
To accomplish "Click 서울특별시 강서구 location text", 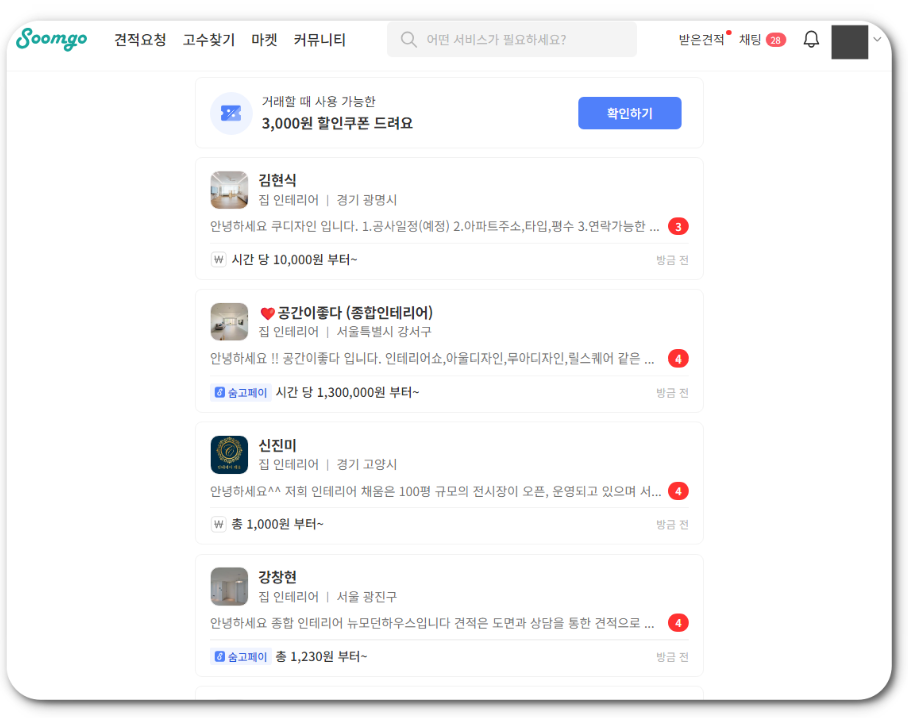I will (x=384, y=332).
